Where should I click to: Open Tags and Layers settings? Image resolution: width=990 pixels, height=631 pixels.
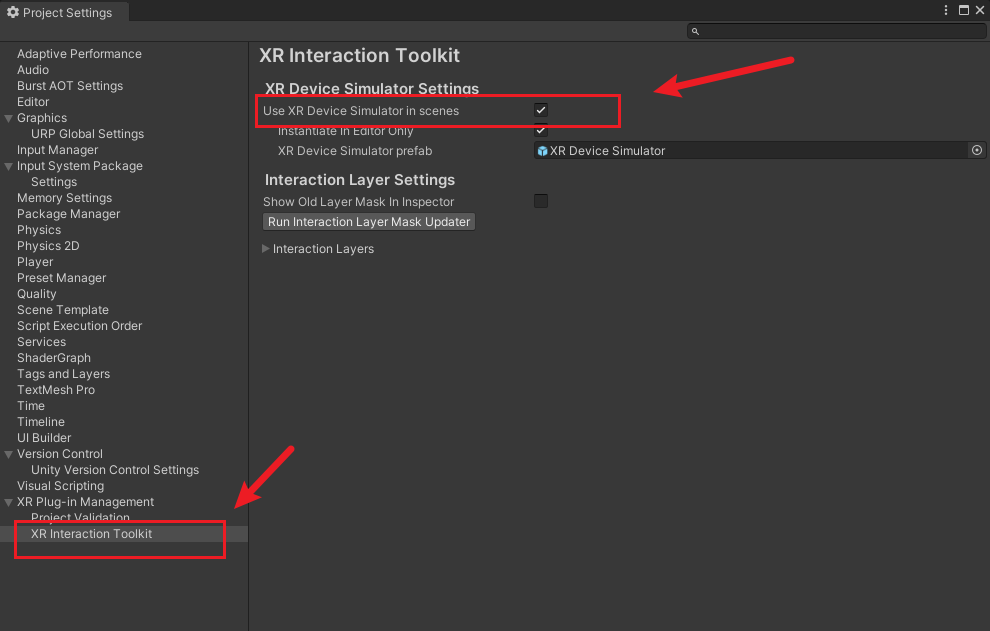tap(63, 374)
